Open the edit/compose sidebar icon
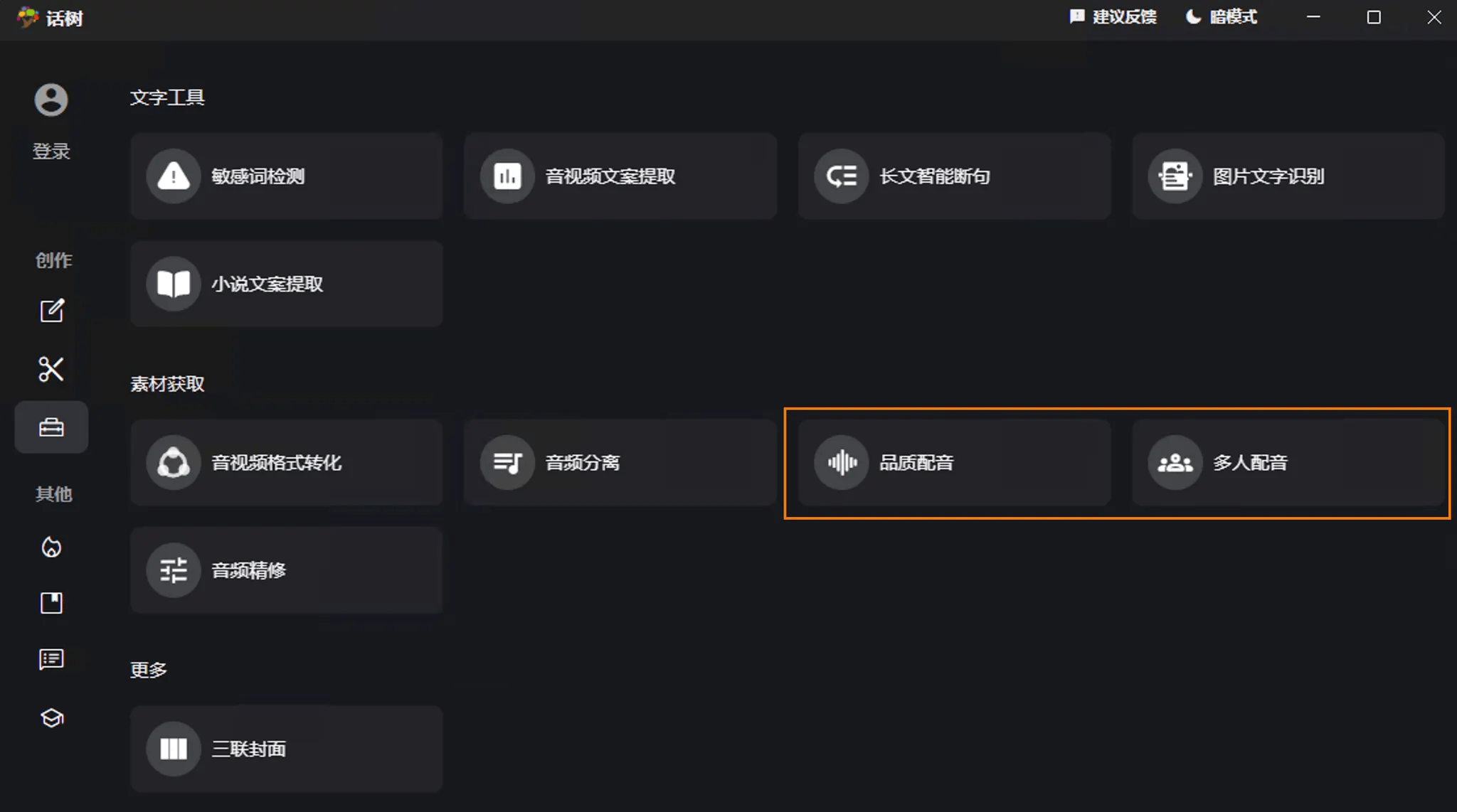Image resolution: width=1457 pixels, height=812 pixels. tap(51, 311)
